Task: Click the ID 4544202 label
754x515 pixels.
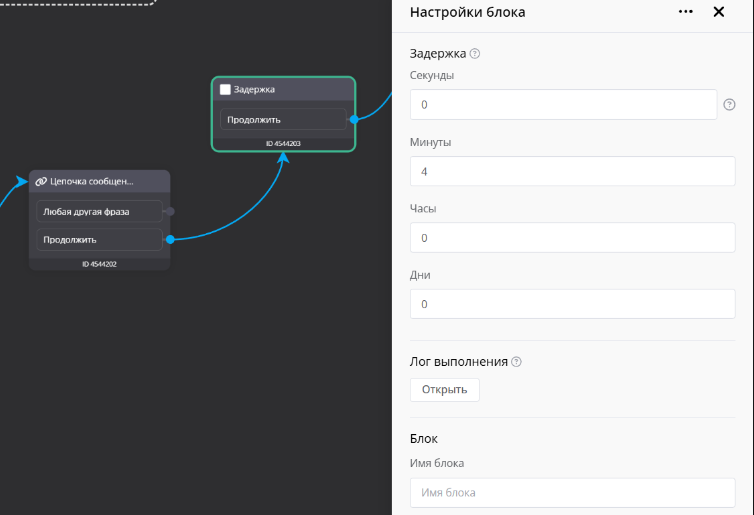Action: point(99,264)
